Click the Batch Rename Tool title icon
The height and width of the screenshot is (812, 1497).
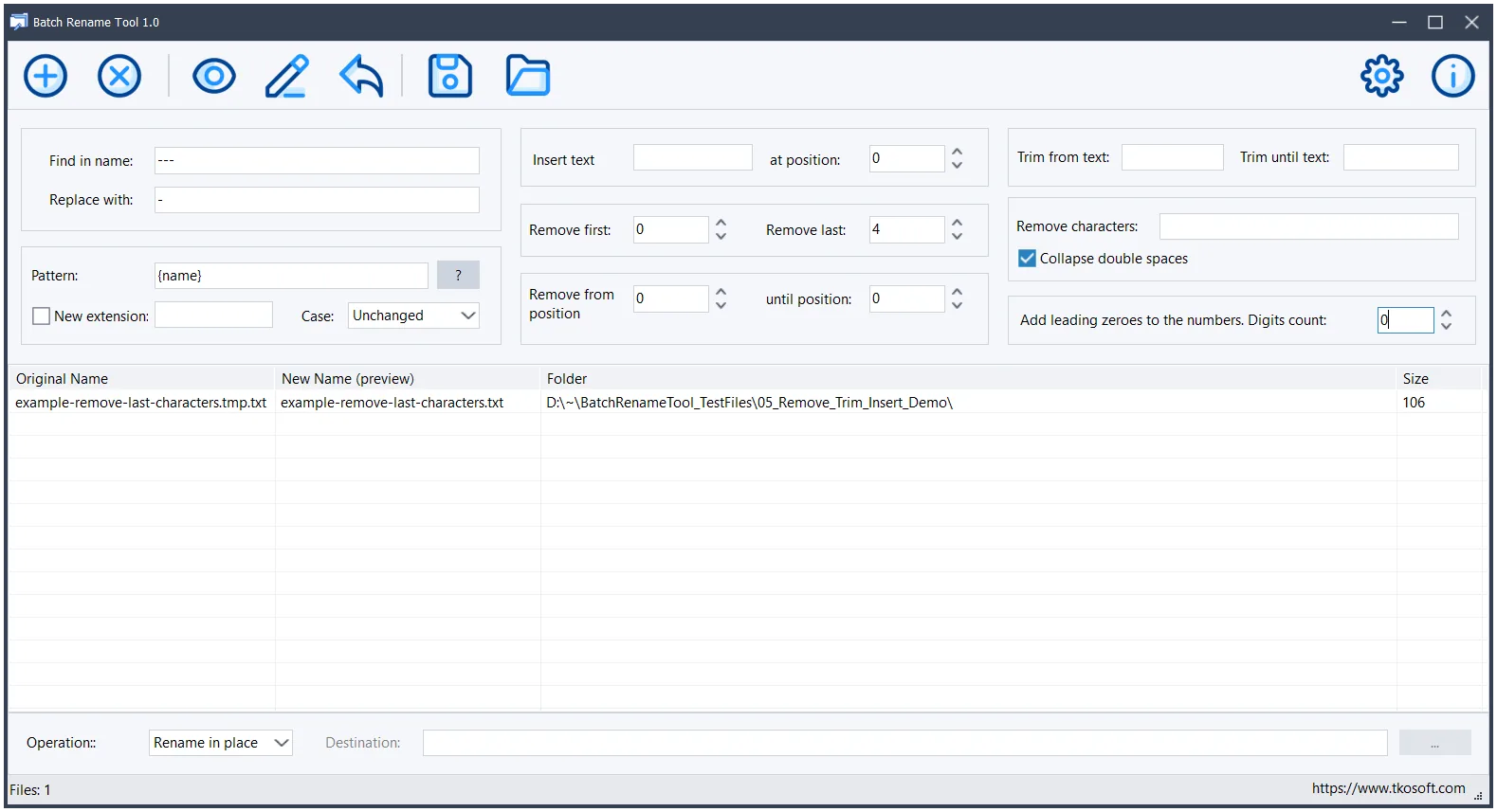tap(19, 22)
